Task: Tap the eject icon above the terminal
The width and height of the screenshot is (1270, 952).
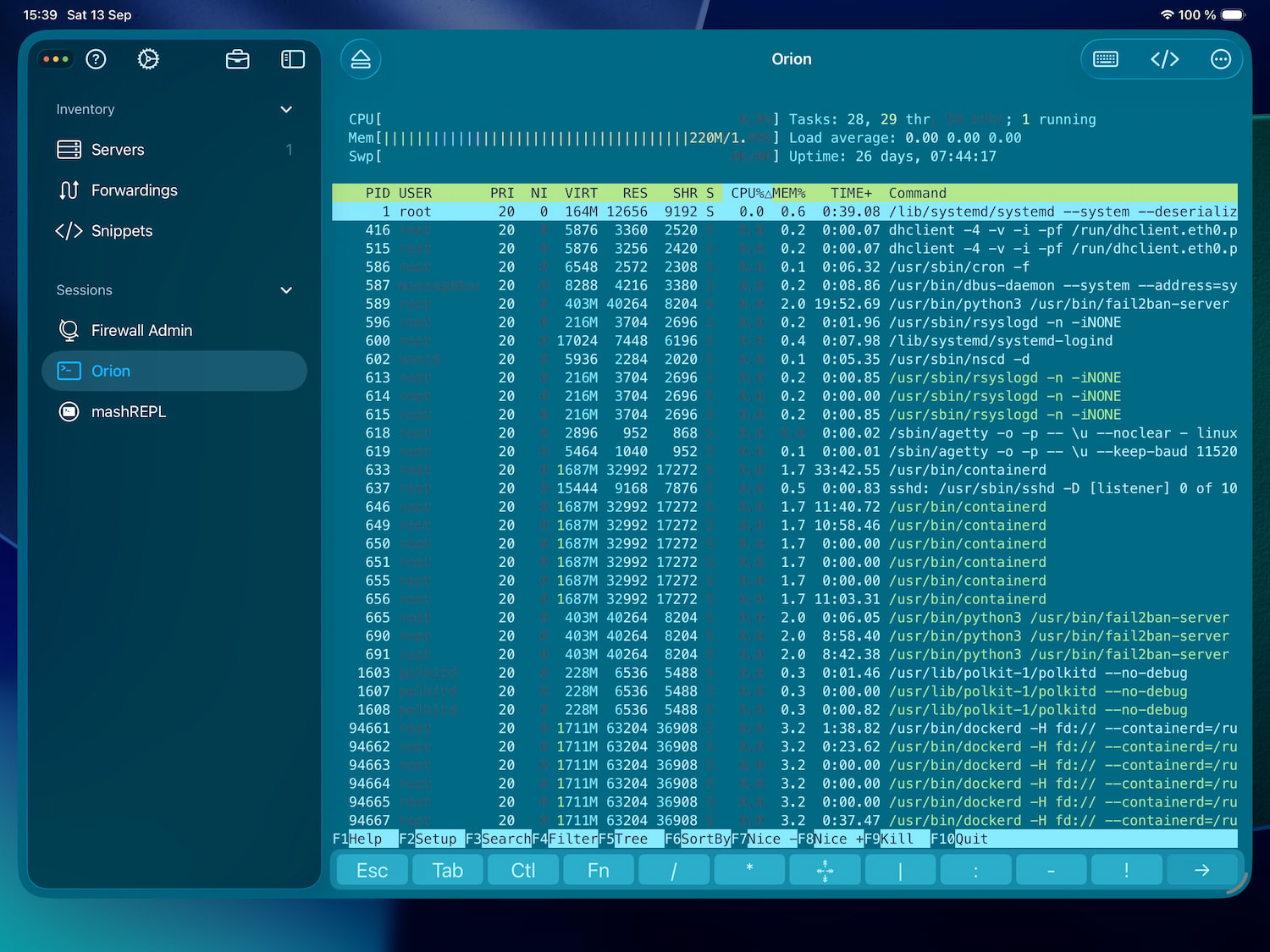Action: pyautogui.click(x=361, y=59)
